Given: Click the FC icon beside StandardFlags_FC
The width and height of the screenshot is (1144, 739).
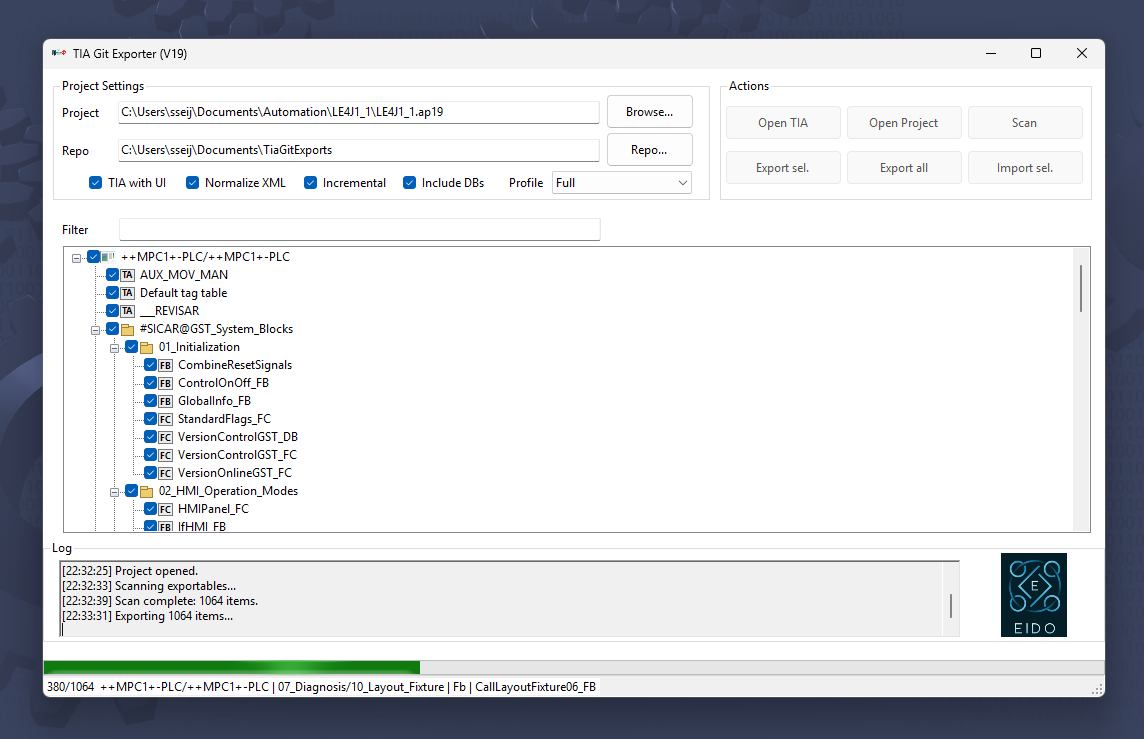Looking at the screenshot, I should (165, 419).
